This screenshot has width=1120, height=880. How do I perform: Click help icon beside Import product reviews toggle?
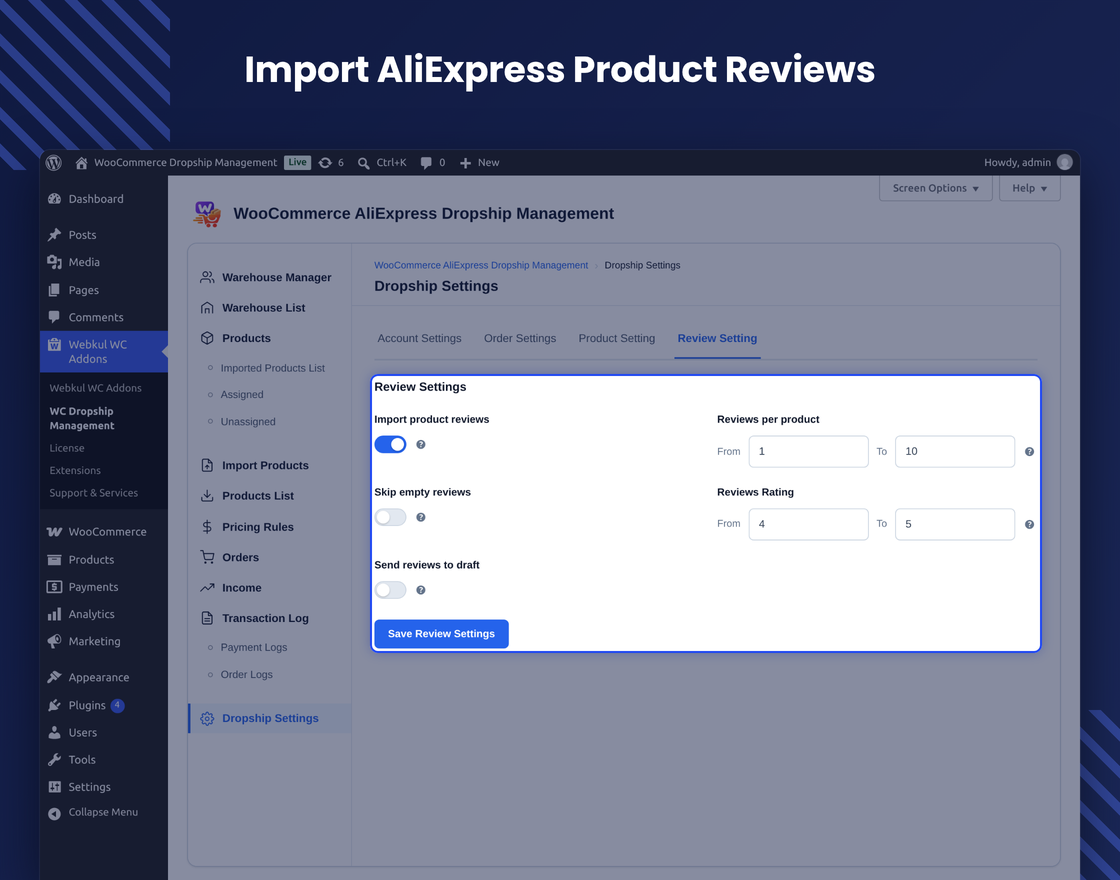421,444
